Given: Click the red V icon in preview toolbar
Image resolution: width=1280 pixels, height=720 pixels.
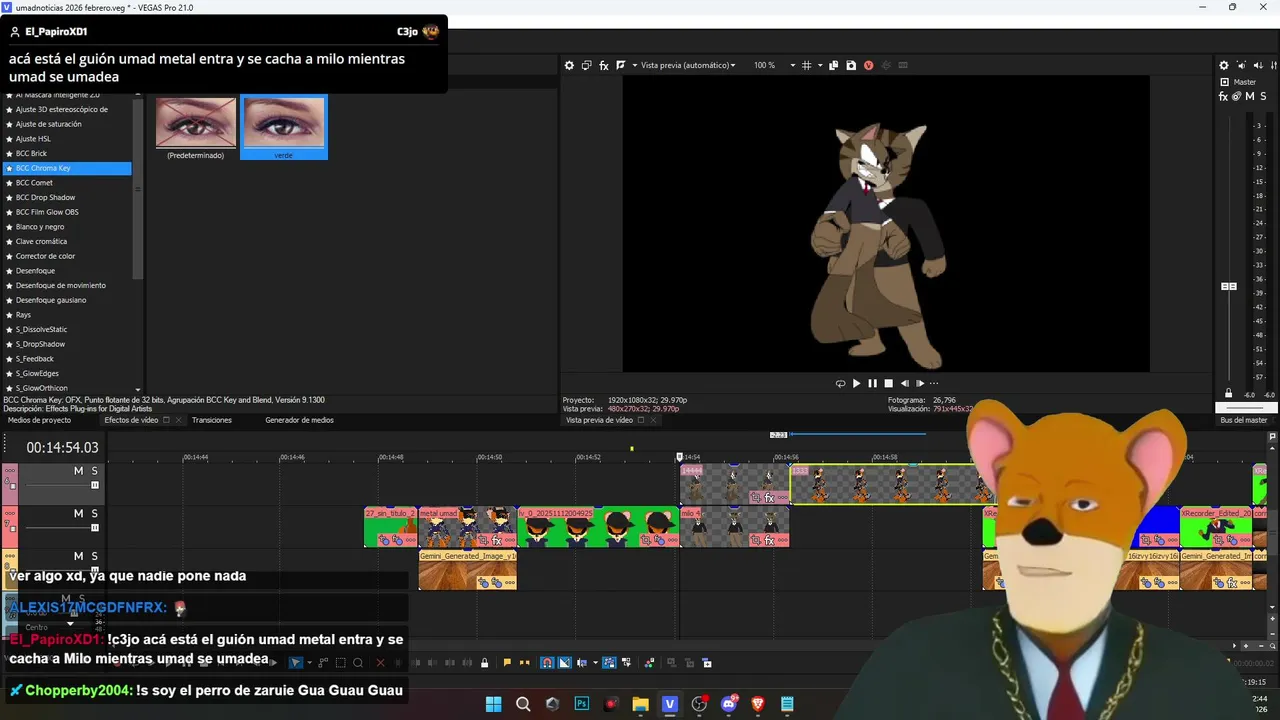Looking at the screenshot, I should 868,65.
